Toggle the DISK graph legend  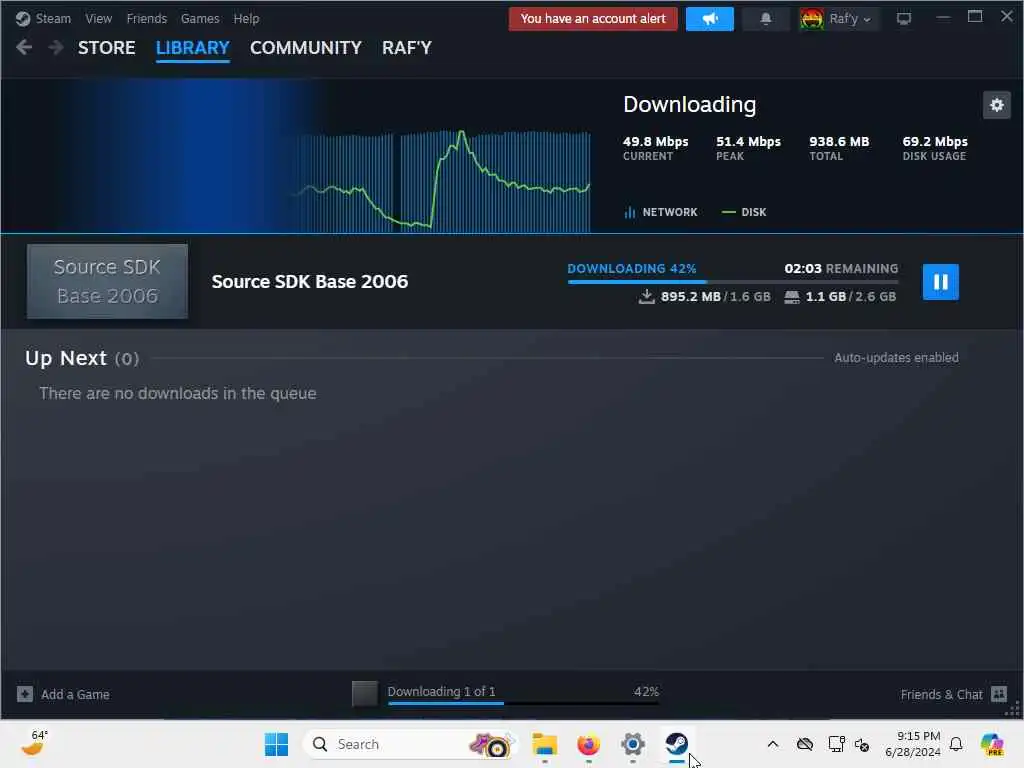(744, 212)
